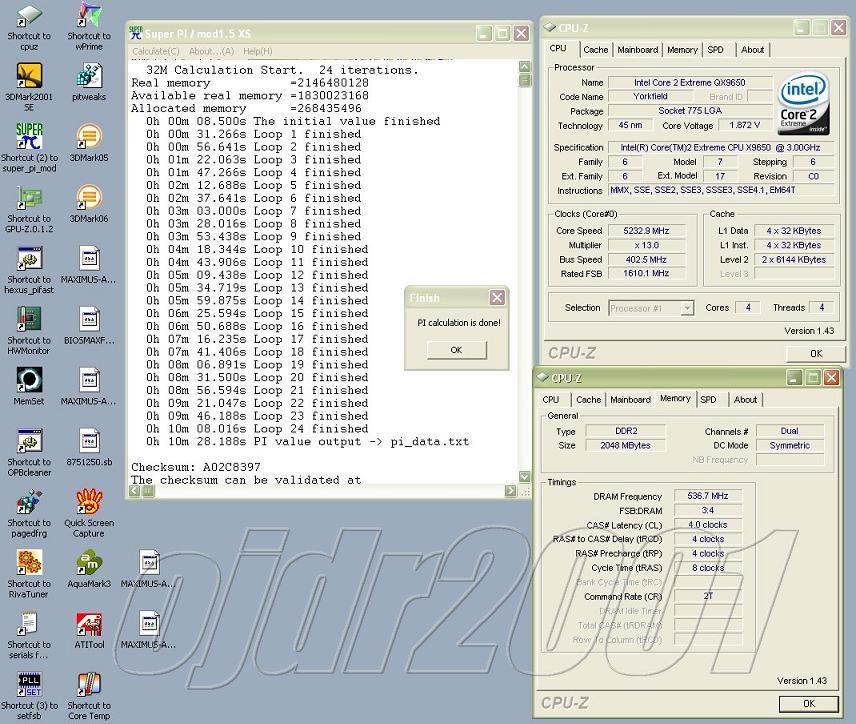Open Shortcut to serials f... icon

(x=29, y=636)
